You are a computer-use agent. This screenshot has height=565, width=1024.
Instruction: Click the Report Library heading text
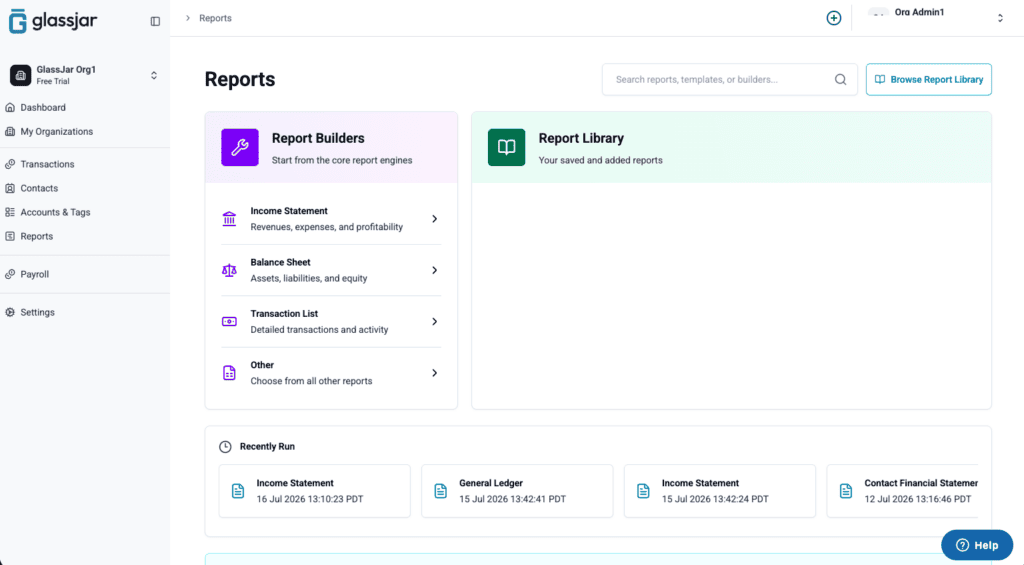click(x=581, y=138)
